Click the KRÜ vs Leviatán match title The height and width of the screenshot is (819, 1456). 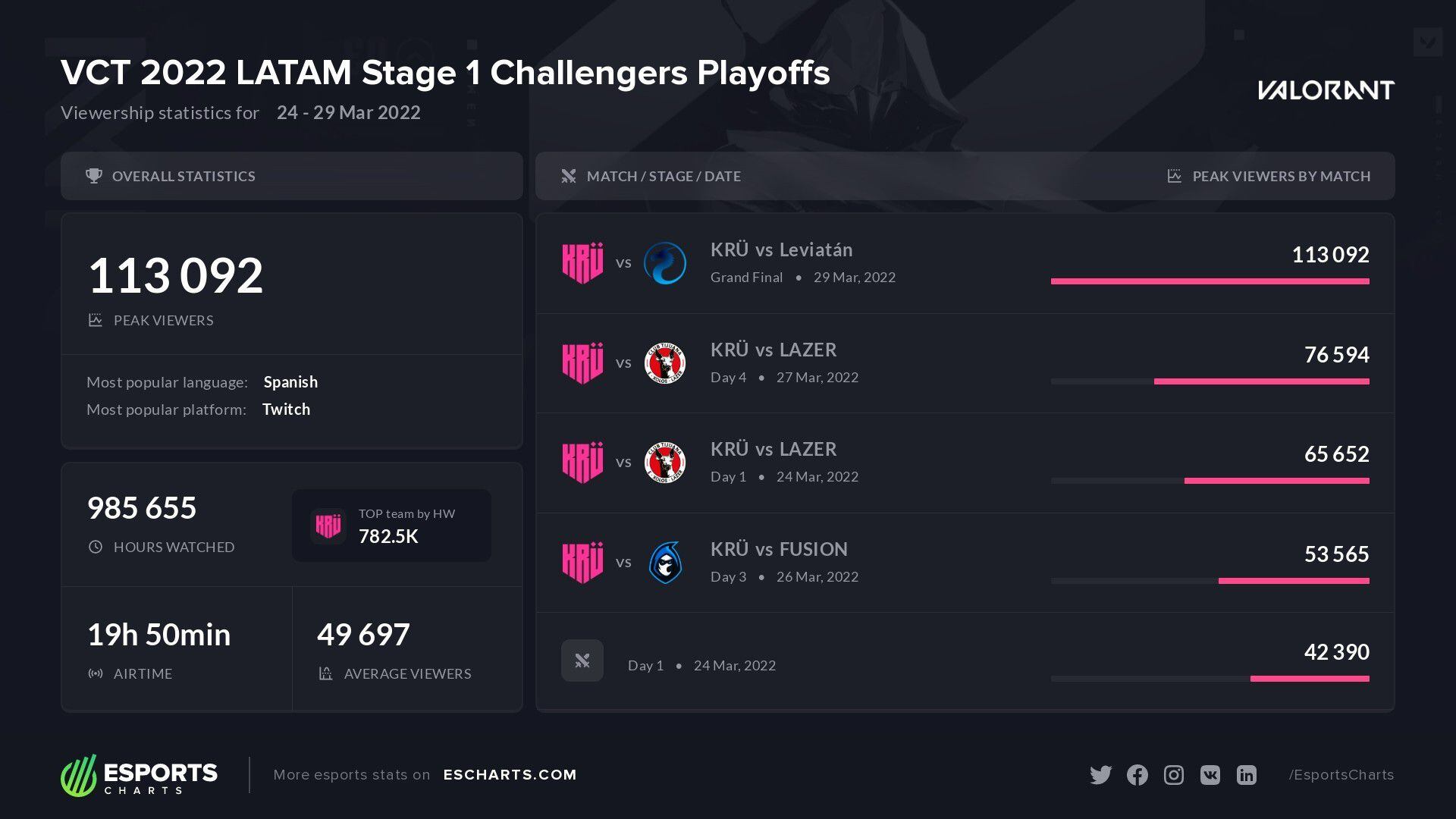coord(781,249)
